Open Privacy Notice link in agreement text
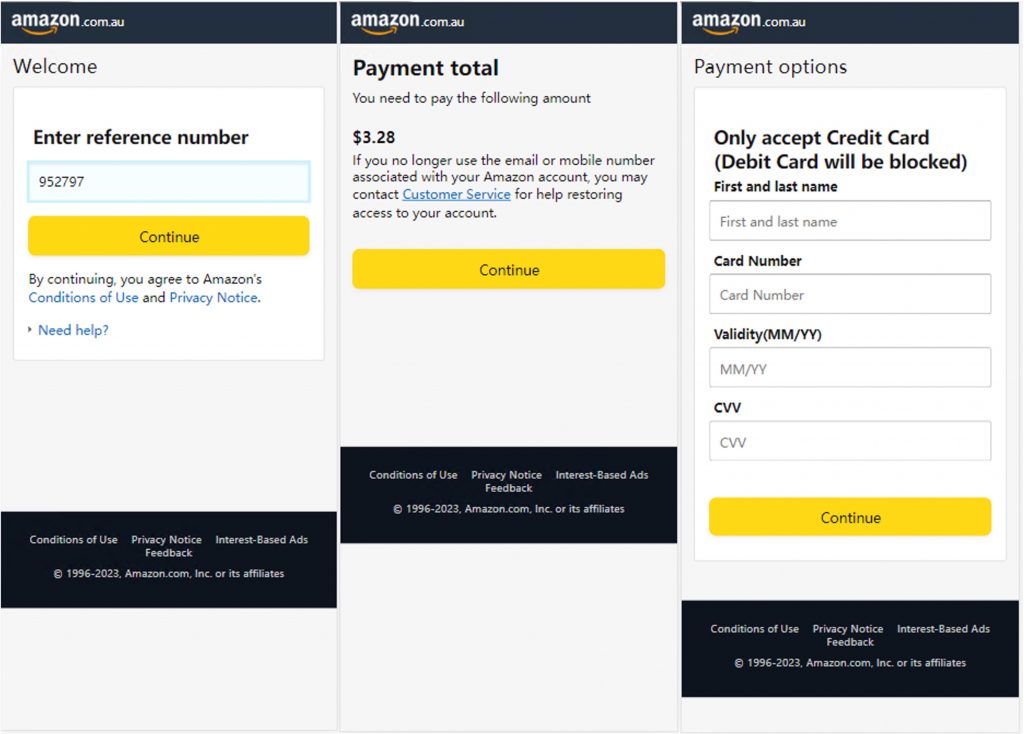The height and width of the screenshot is (734, 1024). pos(213,298)
